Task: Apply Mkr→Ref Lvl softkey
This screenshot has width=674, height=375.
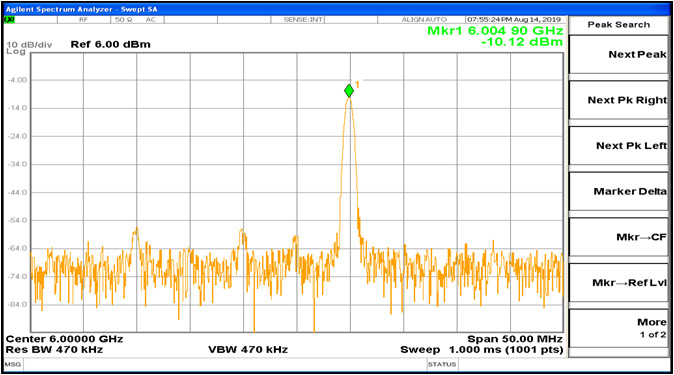Action: (x=619, y=283)
